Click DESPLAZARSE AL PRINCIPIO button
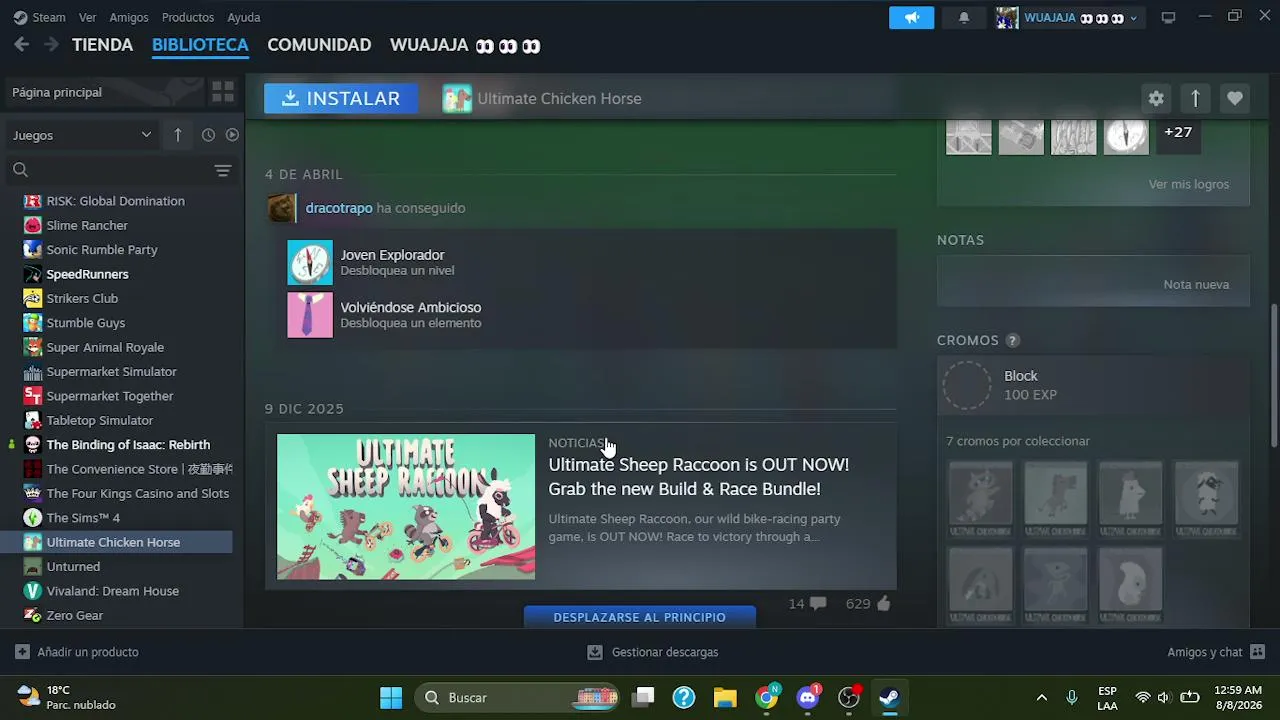 pos(640,617)
